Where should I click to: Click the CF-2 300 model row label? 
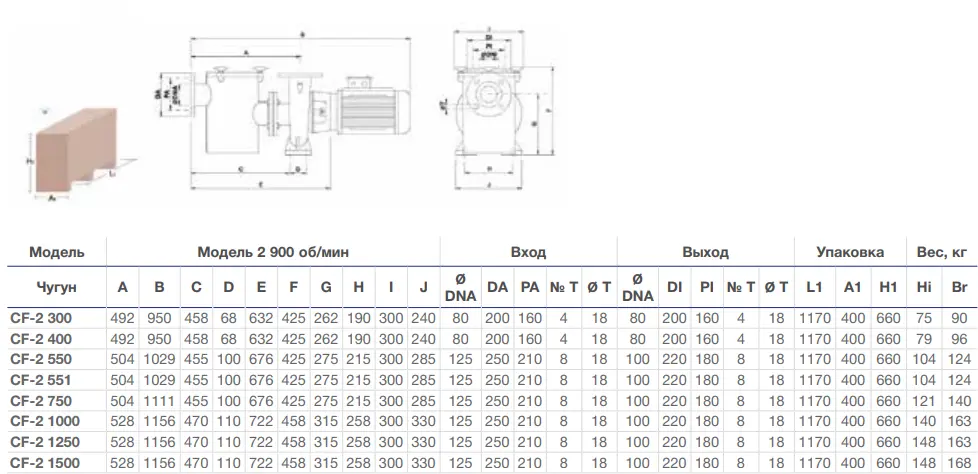coord(41,318)
